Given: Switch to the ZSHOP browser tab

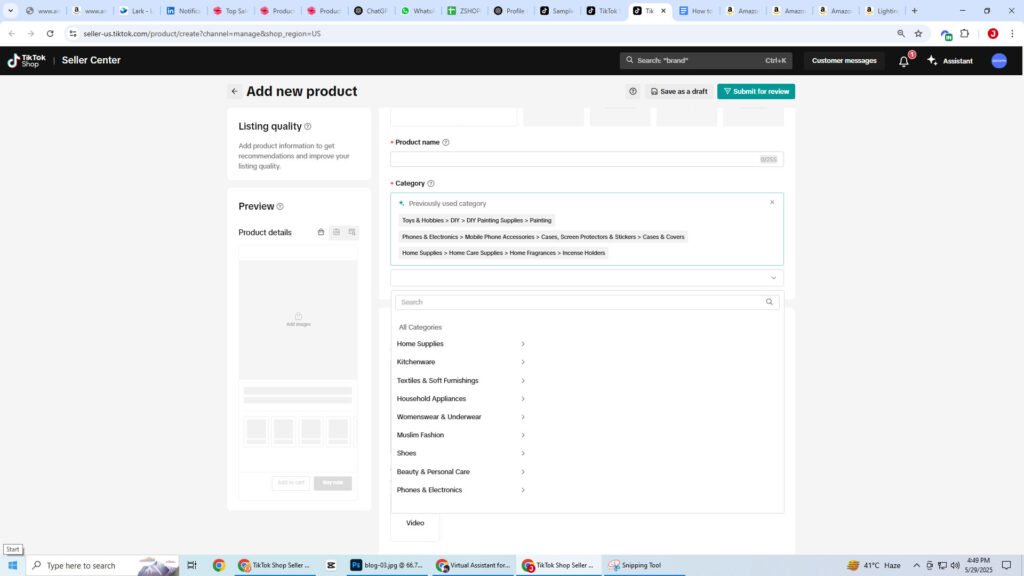Looking at the screenshot, I should [x=464, y=10].
